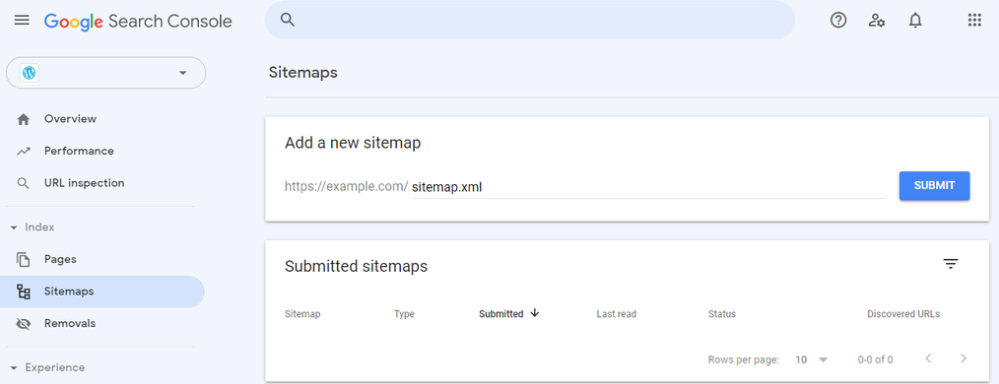
Task: Go to next page of sitemaps
Action: [963, 359]
